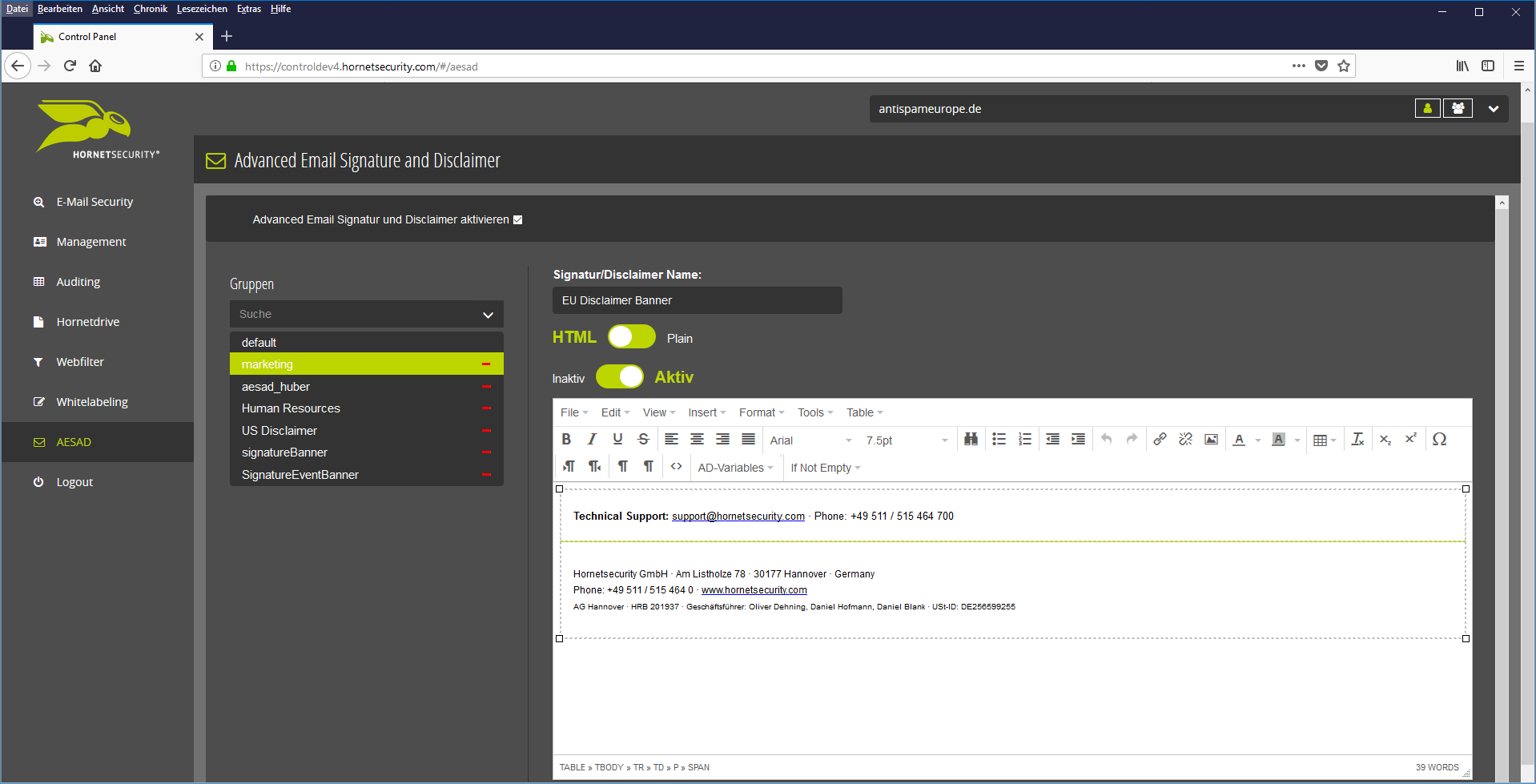Open the browser's Lesezeichen menu
The height and width of the screenshot is (784, 1536).
[202, 9]
